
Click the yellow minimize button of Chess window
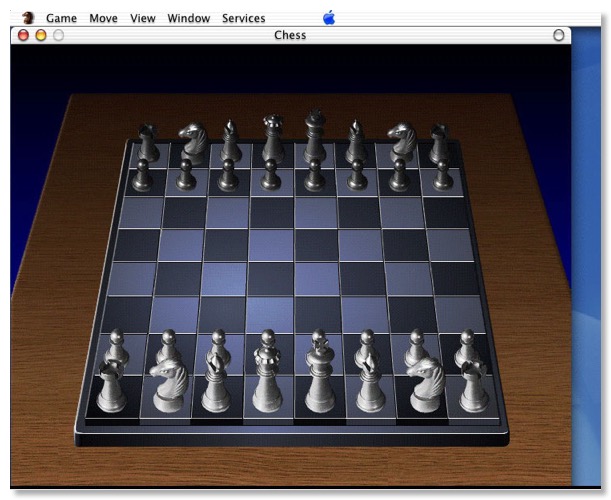click(x=41, y=35)
